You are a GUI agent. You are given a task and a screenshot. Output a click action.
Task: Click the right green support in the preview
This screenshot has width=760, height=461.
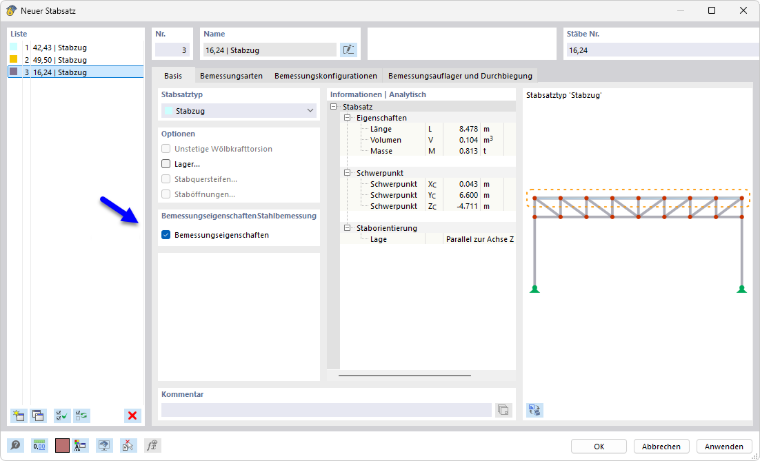coord(742,289)
